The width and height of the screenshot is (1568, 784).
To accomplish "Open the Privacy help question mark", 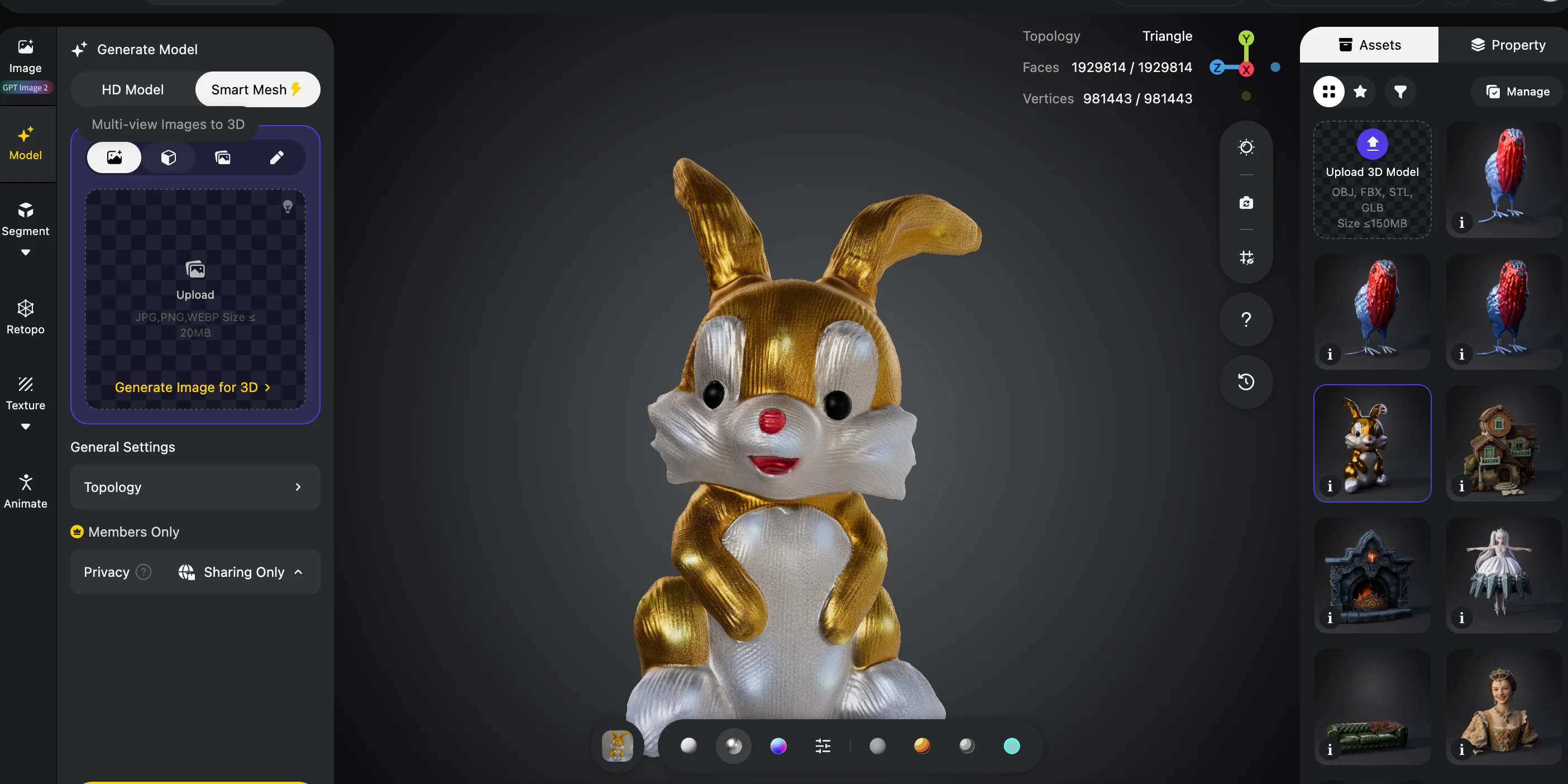I will [144, 572].
